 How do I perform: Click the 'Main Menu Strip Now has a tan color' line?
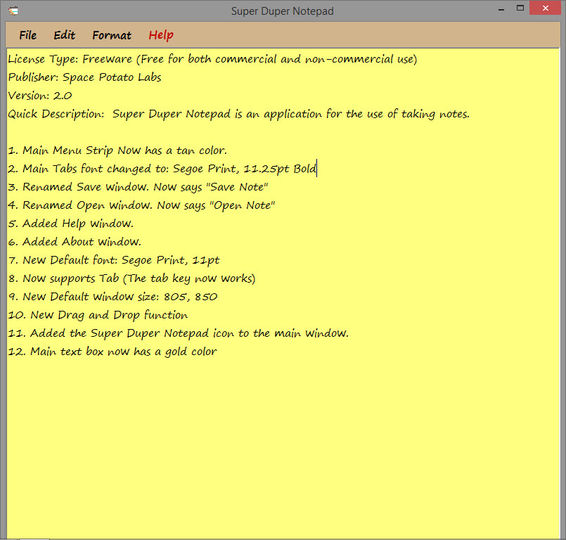coord(117,151)
